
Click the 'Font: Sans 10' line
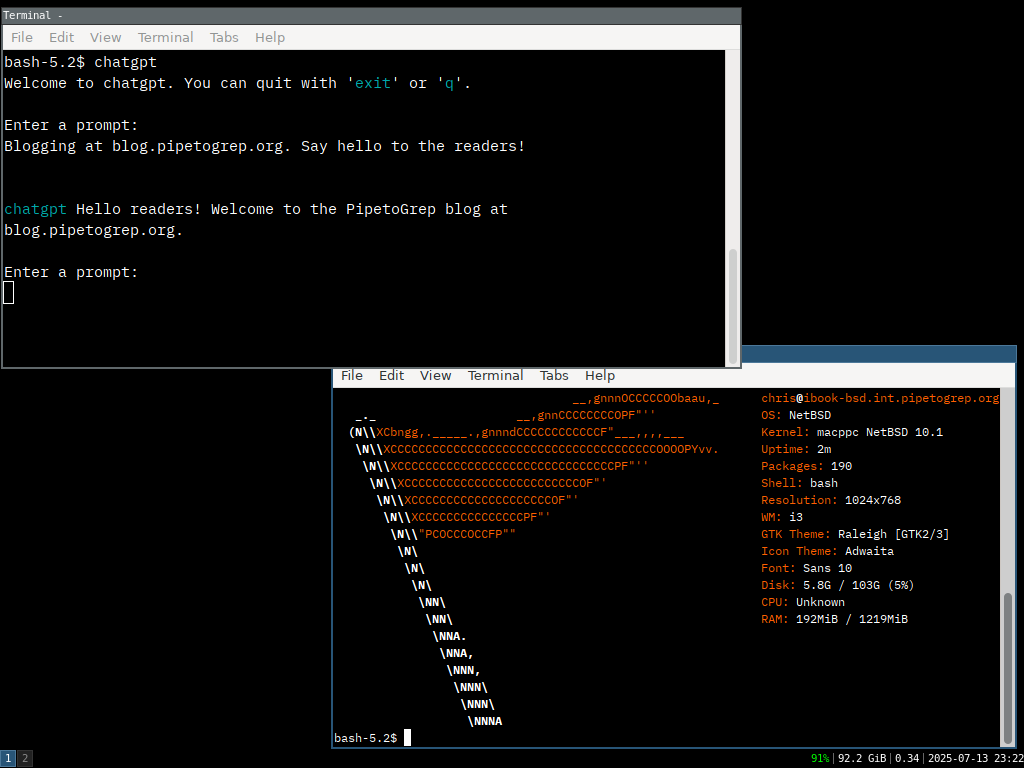pyautogui.click(x=807, y=568)
